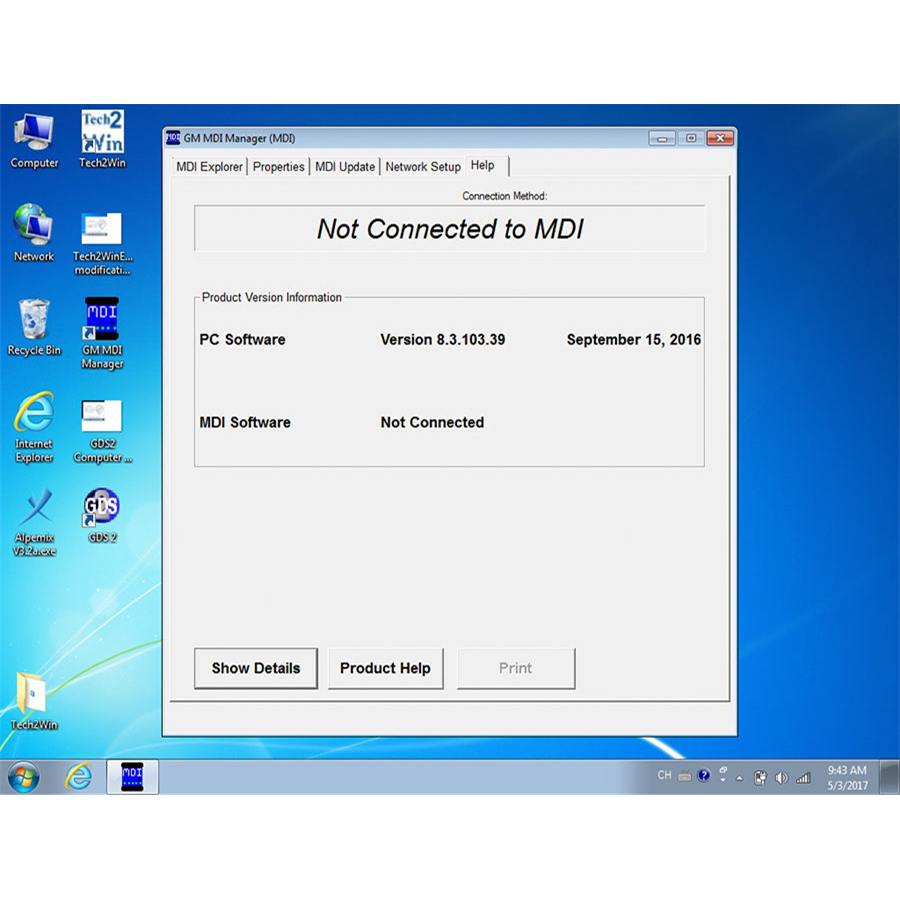Image resolution: width=900 pixels, height=900 pixels.
Task: Open the volume speaker icon
Action: point(781,778)
